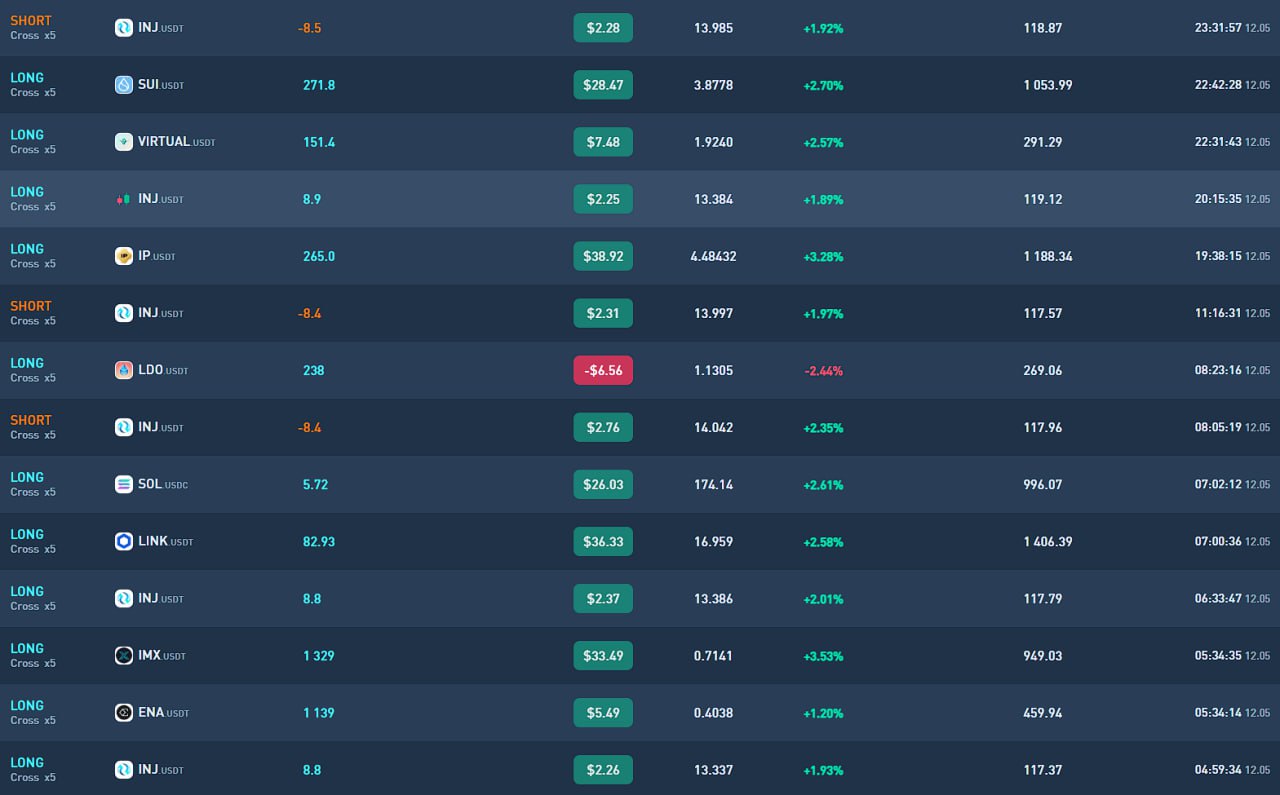Click the IMX coin icon
Screen dimensions: 1280x795
click(124, 655)
